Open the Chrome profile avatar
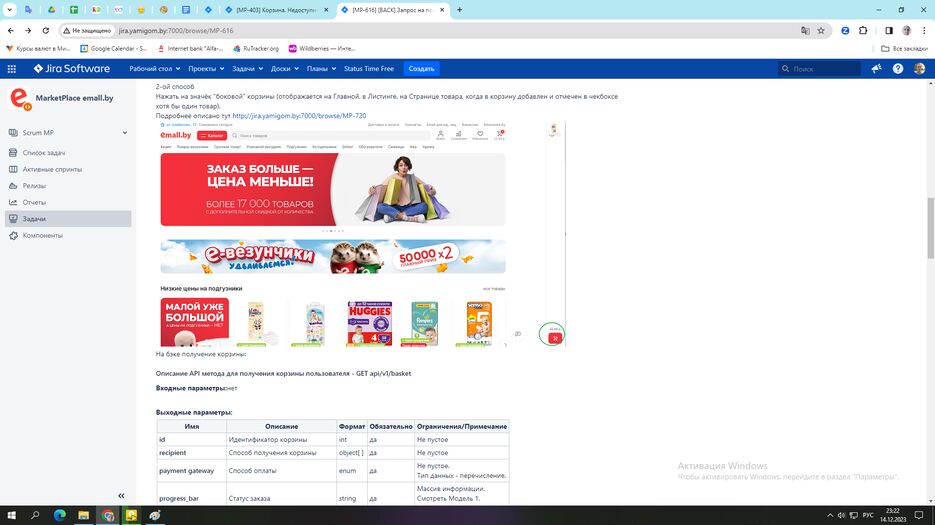 pos(906,30)
